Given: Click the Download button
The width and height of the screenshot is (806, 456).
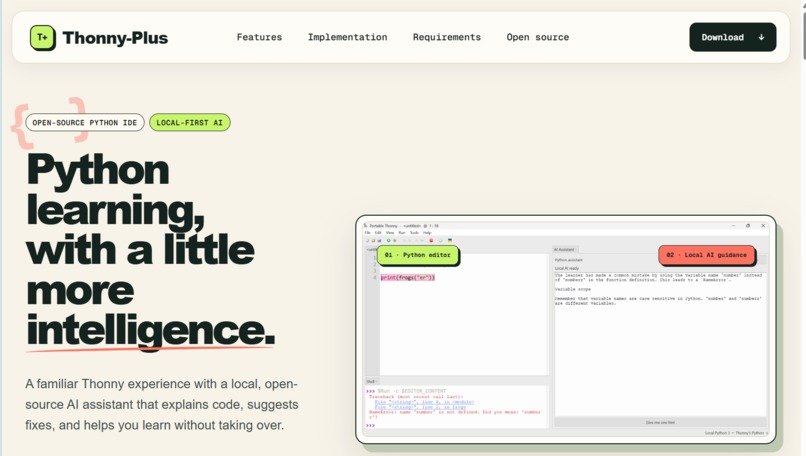Looking at the screenshot, I should (732, 37).
